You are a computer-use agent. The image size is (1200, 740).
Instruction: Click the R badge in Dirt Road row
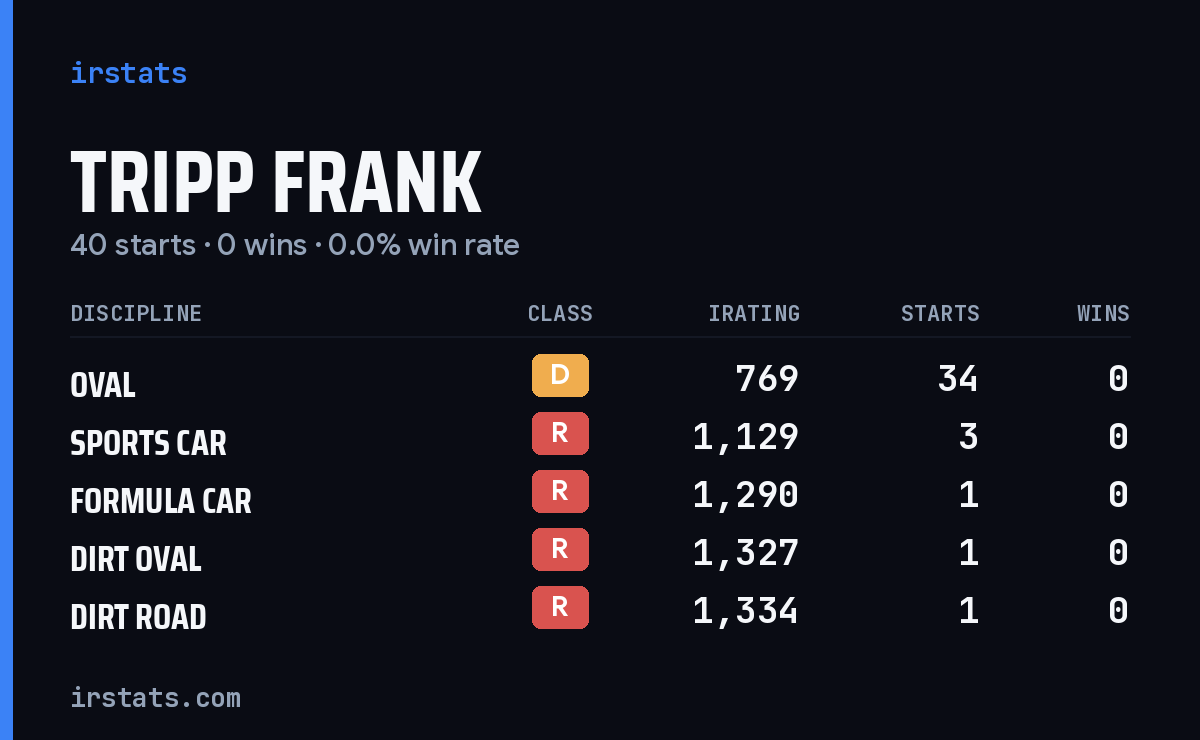[560, 608]
